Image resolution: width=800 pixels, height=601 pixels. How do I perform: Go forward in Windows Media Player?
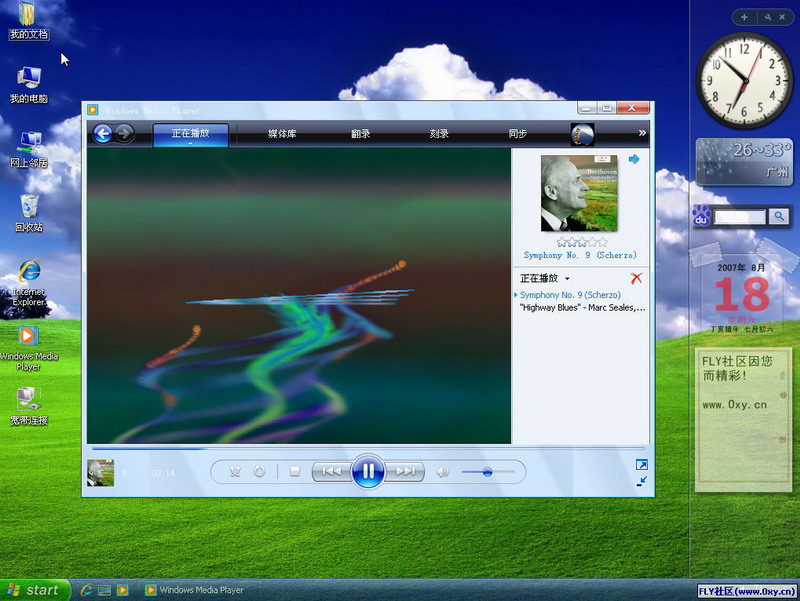[x=124, y=134]
